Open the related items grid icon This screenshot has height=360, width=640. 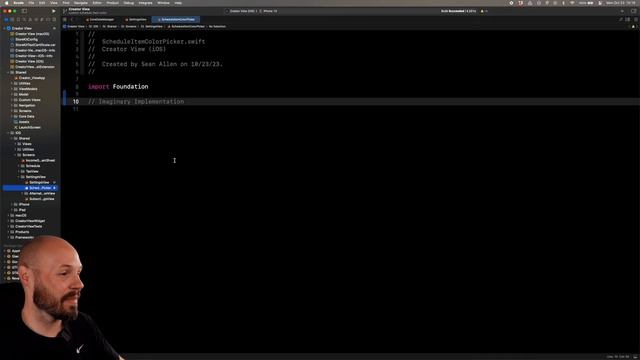65,19
